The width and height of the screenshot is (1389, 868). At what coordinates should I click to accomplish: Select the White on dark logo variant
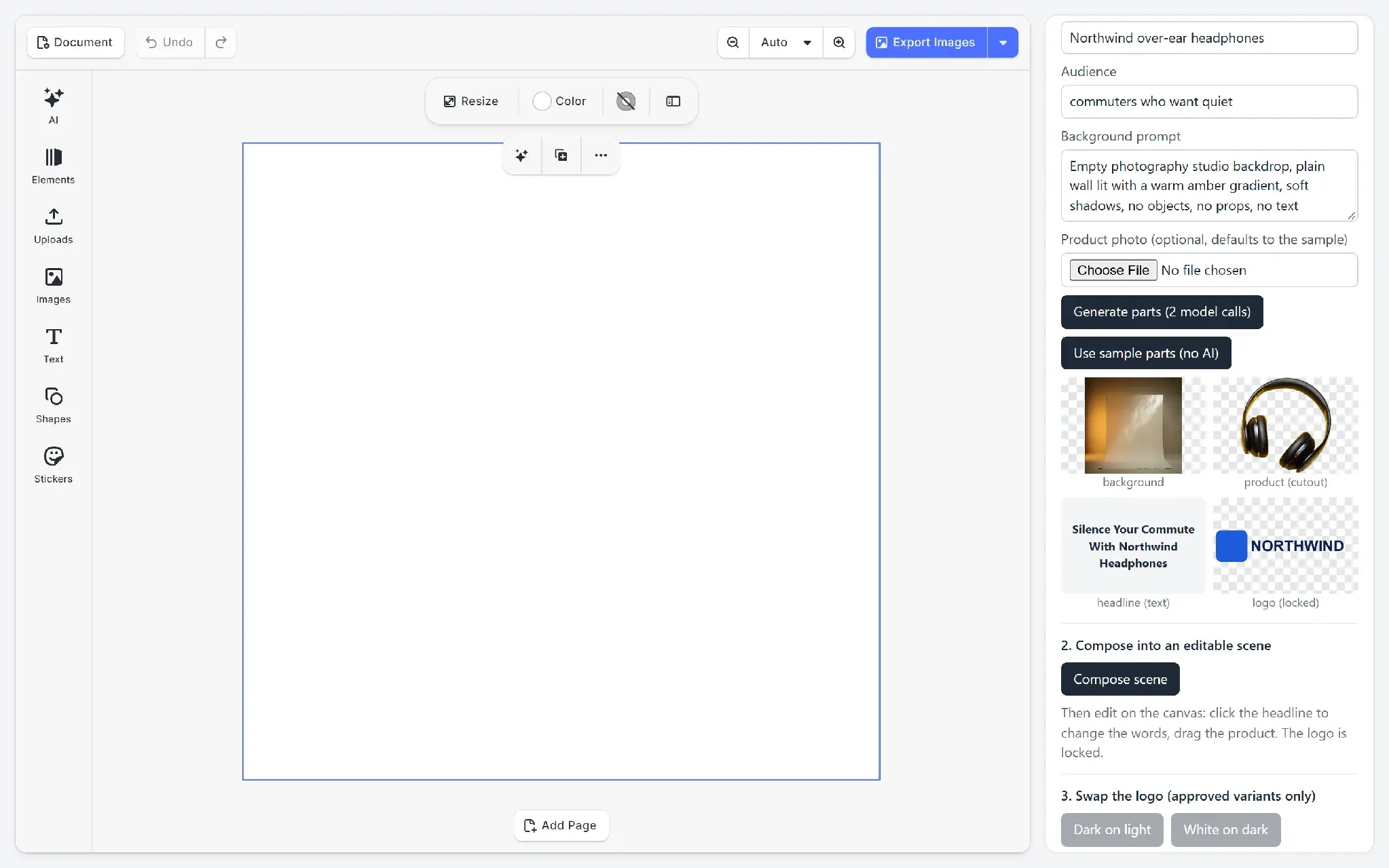[1225, 829]
